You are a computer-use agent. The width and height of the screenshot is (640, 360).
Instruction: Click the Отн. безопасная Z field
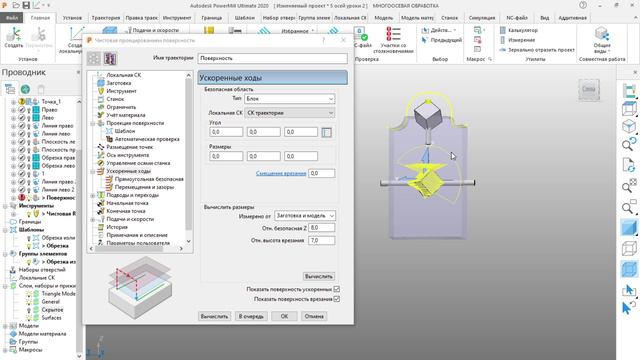pos(322,228)
